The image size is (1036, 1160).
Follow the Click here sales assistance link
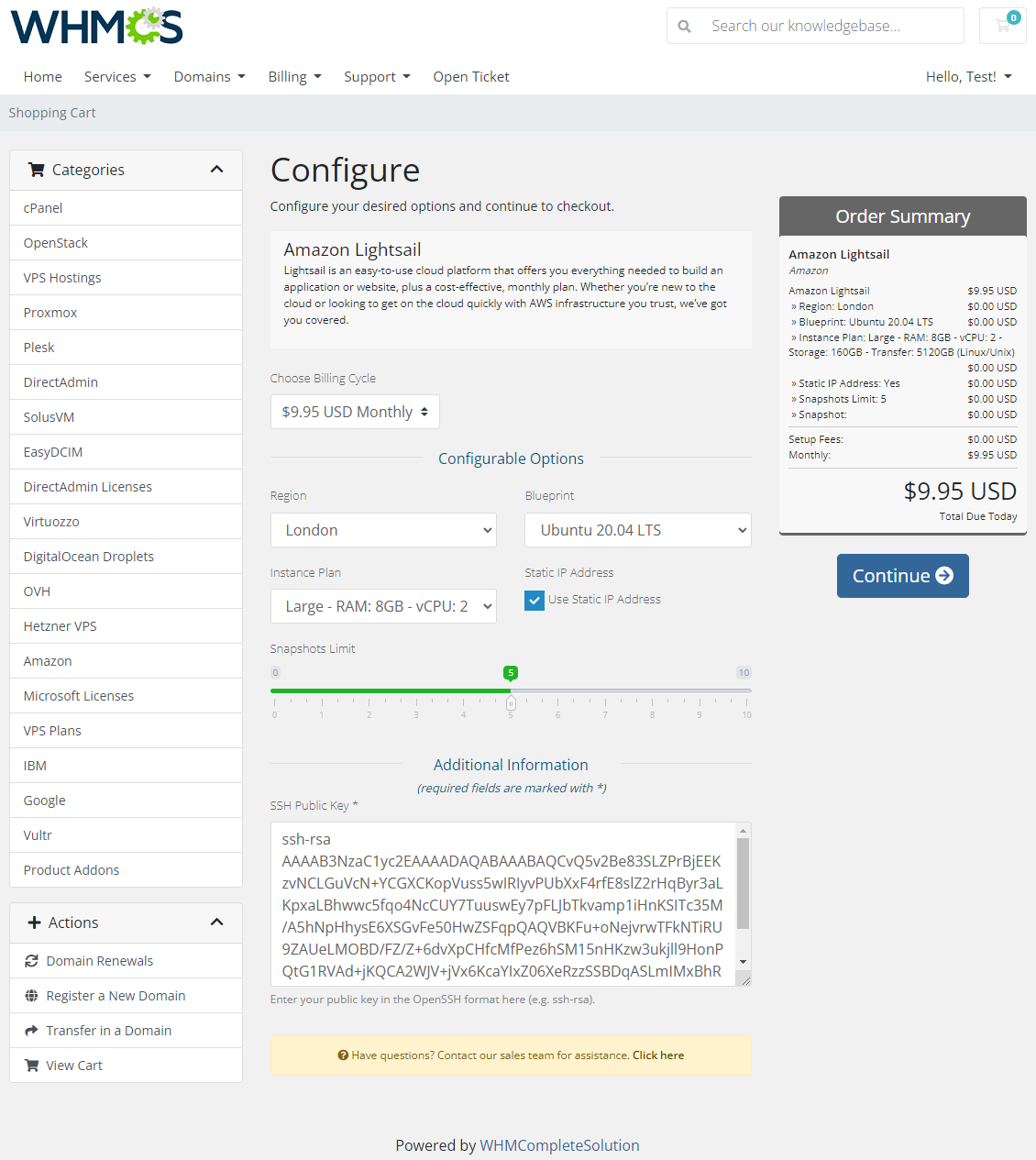coord(657,1055)
